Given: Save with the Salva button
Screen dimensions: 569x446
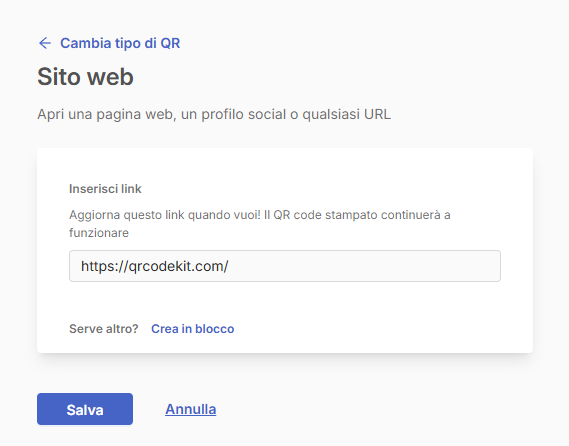Looking at the screenshot, I should point(85,409).
